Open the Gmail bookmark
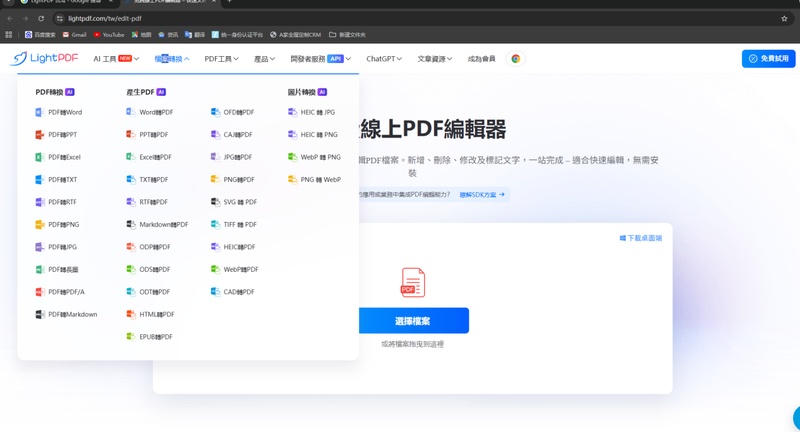The height and width of the screenshot is (432, 800). (74, 35)
